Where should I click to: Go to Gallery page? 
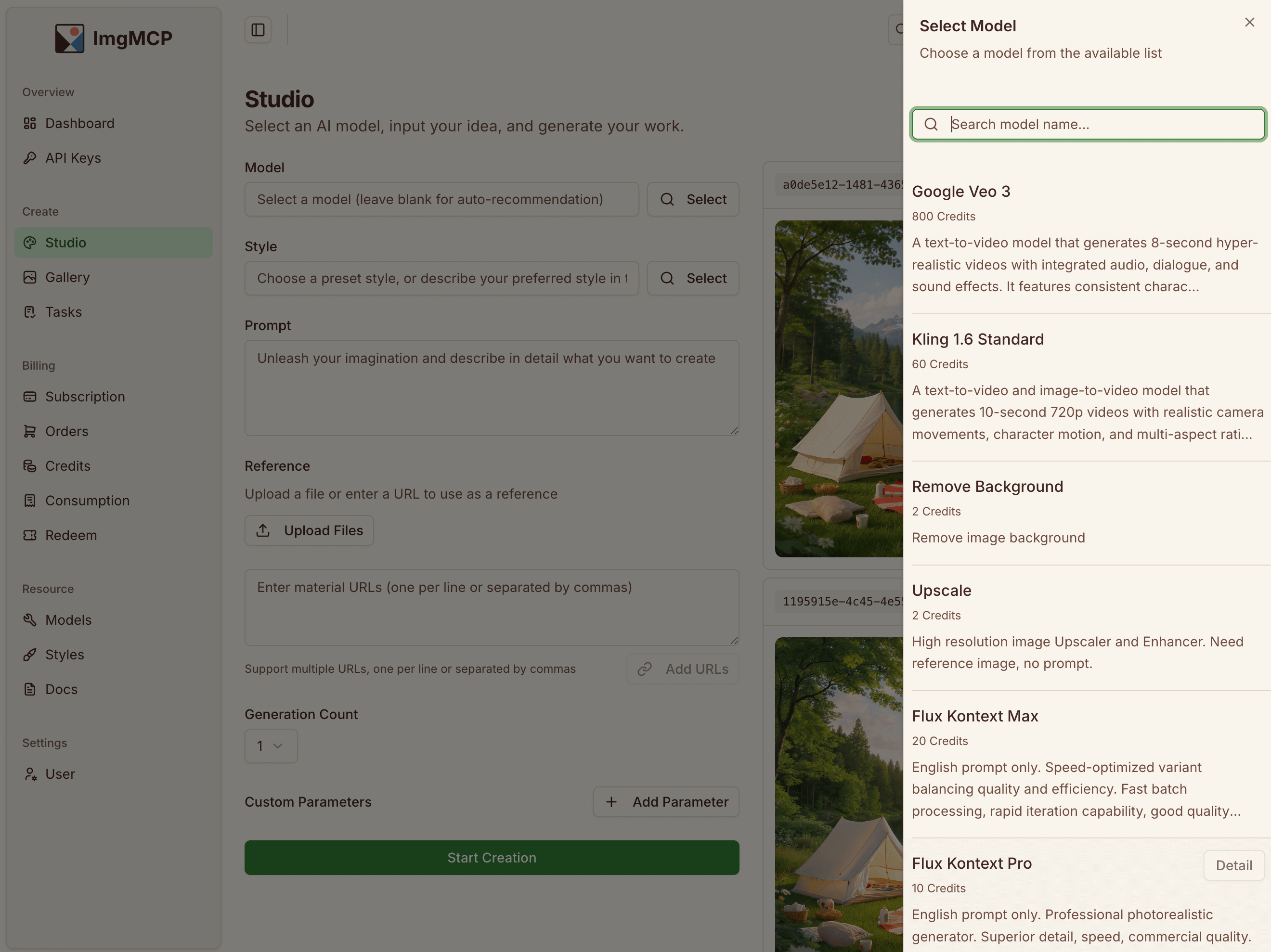coord(113,278)
